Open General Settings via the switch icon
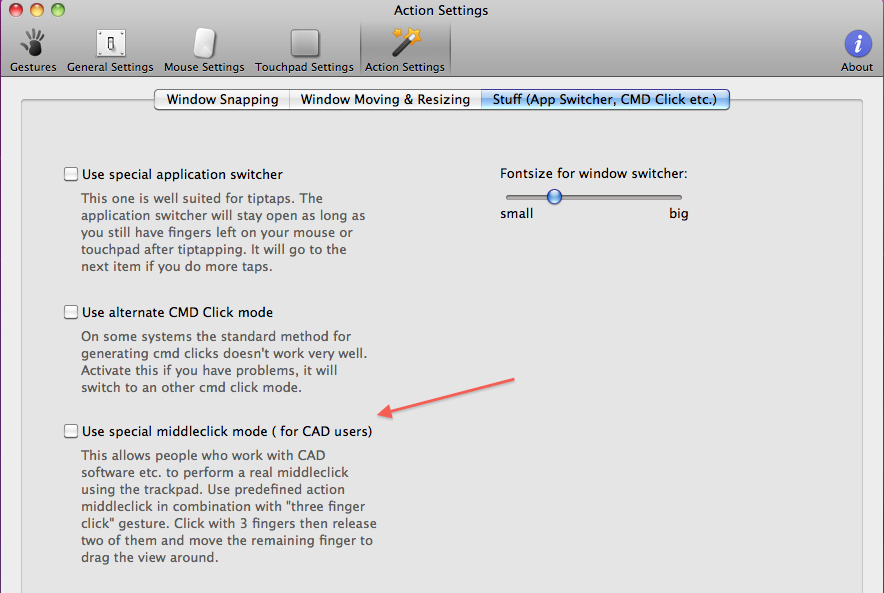Viewport: 884px width, 593px height. (x=110, y=44)
